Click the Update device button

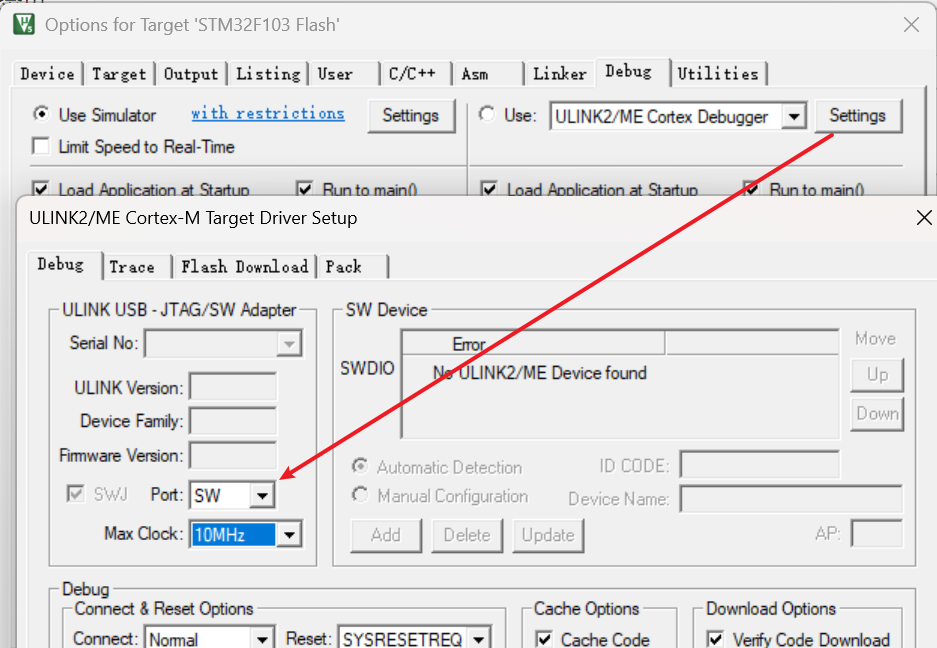click(548, 534)
